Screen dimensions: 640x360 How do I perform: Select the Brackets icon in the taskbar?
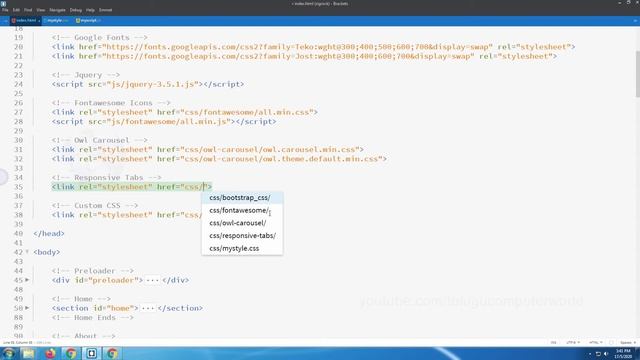pos(91,353)
